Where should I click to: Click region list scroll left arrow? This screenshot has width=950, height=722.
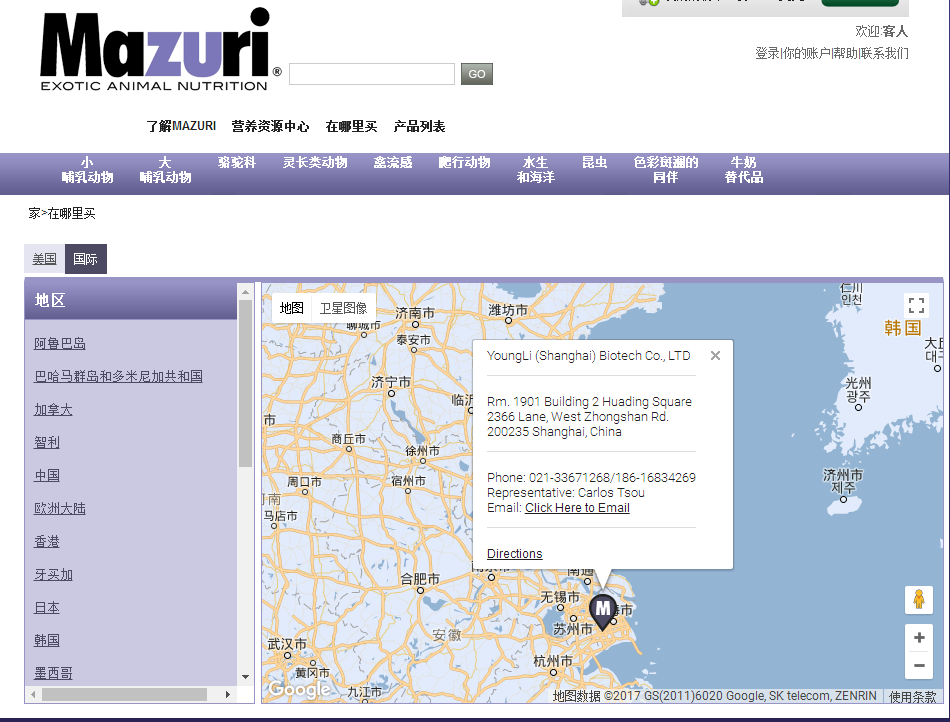(x=33, y=694)
